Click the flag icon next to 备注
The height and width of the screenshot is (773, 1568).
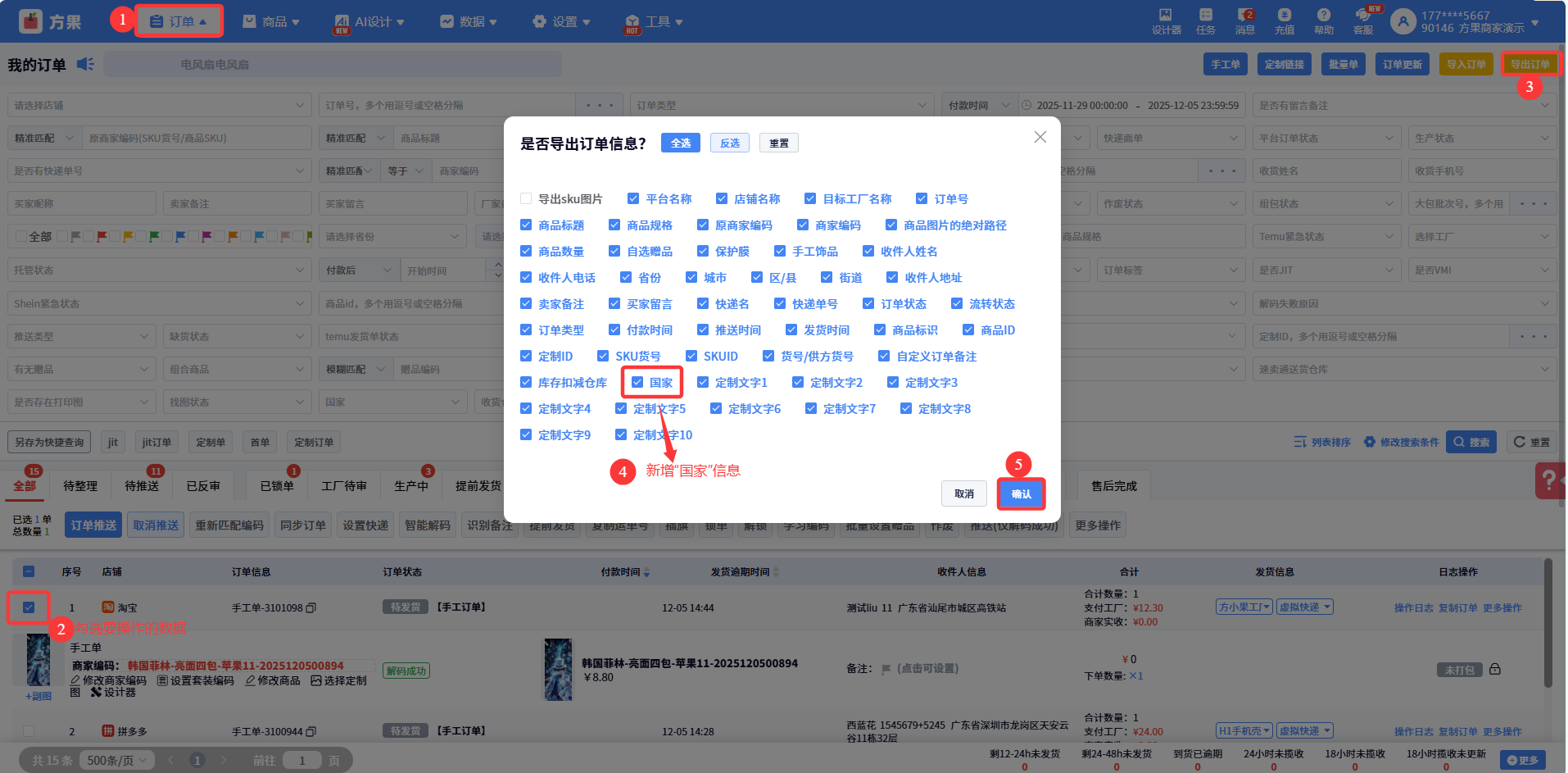pos(886,669)
